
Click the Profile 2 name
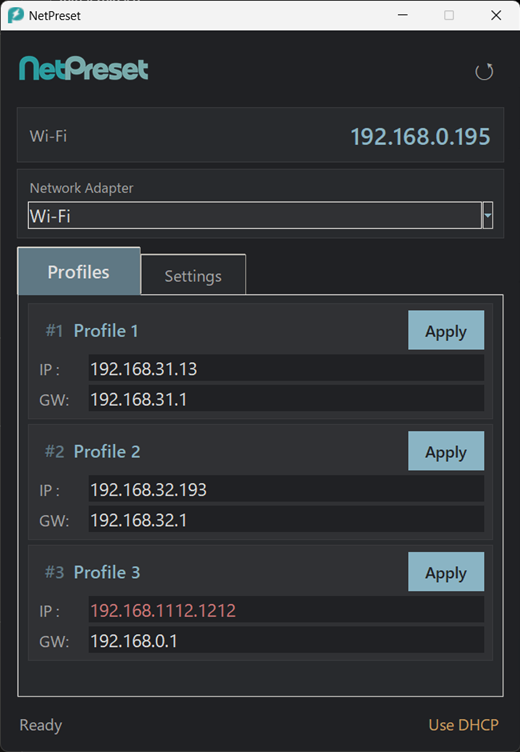[x=107, y=451]
